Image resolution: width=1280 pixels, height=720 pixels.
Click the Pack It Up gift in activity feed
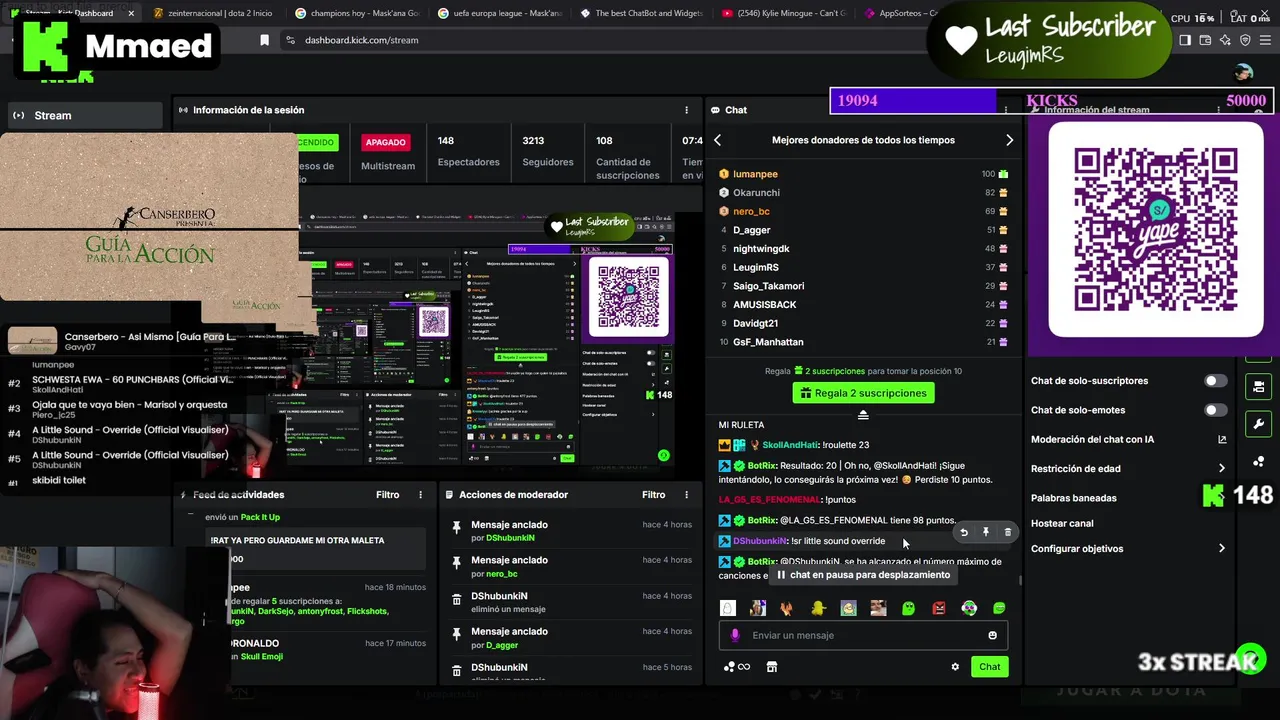(260, 517)
